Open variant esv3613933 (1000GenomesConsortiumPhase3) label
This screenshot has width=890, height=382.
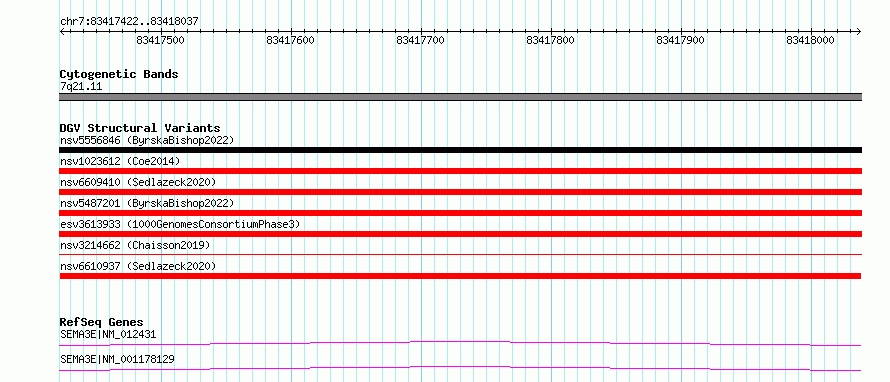[x=180, y=224]
